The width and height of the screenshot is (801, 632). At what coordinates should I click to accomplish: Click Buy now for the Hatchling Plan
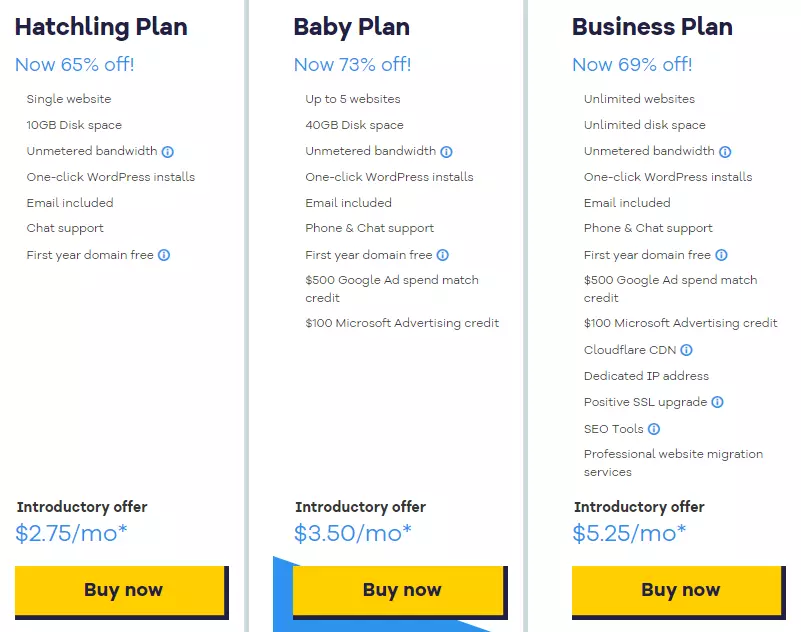click(121, 590)
